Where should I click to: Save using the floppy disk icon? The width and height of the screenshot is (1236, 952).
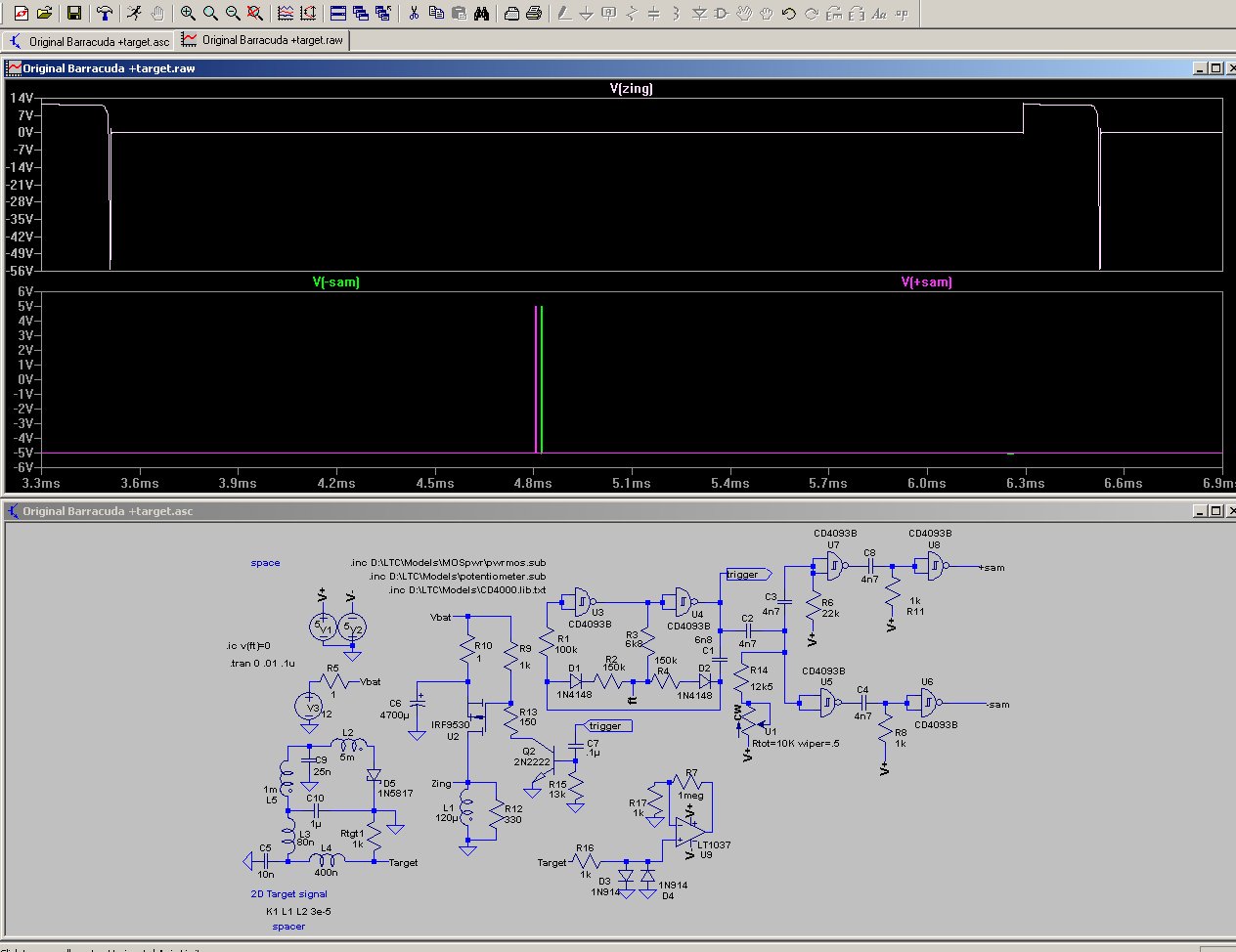coord(74,14)
